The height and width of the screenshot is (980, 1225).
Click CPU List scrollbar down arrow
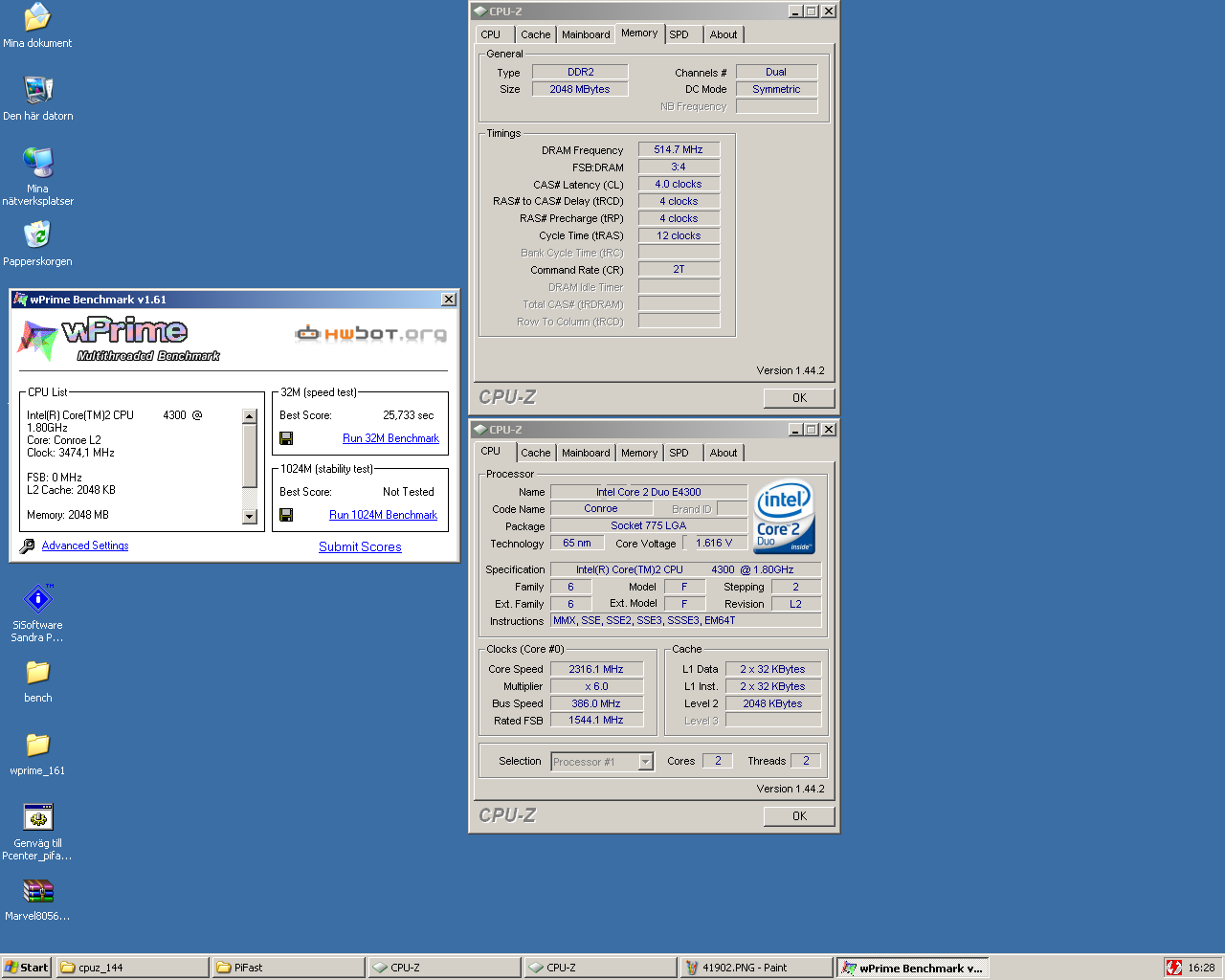pos(250,517)
